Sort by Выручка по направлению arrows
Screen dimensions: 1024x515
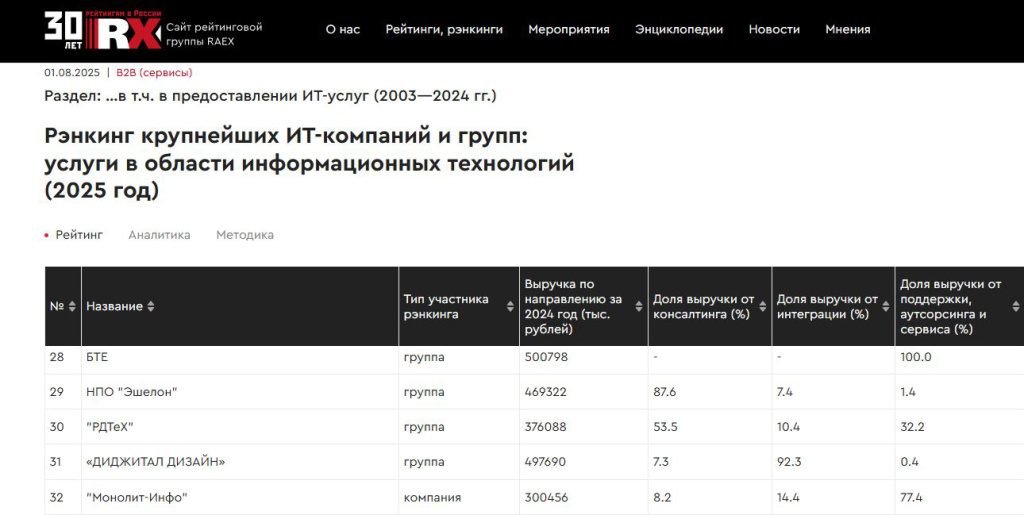639,306
